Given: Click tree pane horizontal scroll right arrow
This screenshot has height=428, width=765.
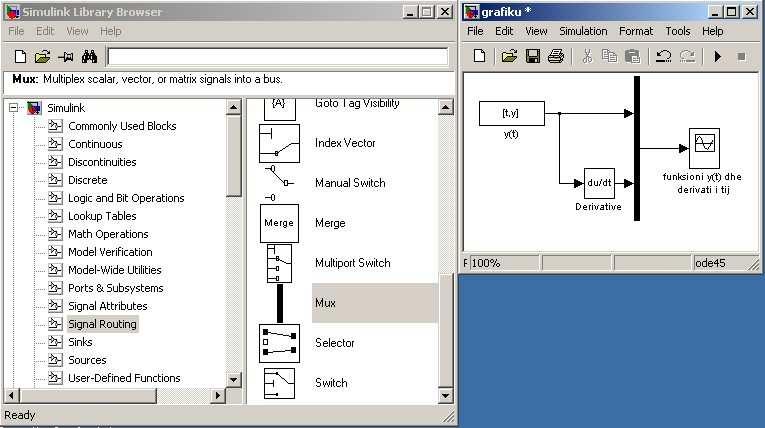Looking at the screenshot, I should [x=218, y=395].
